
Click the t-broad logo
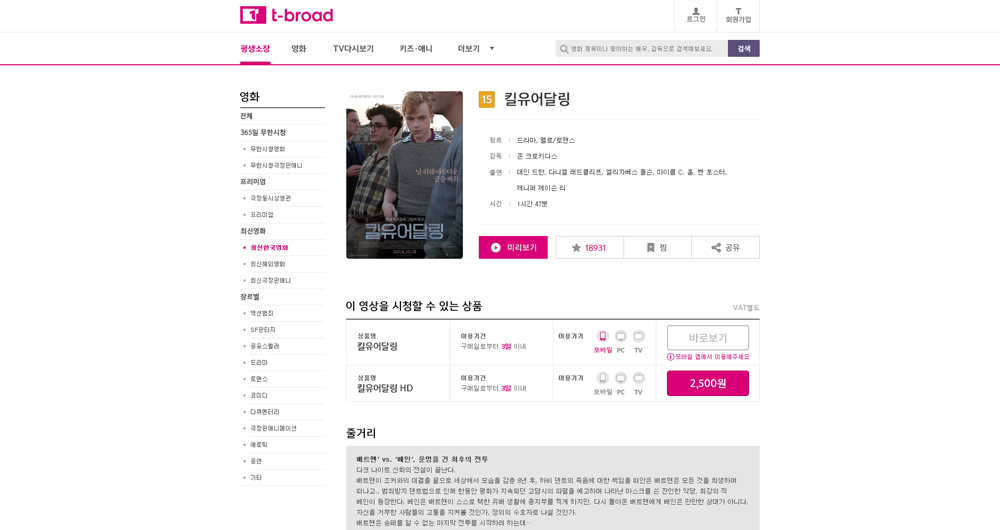point(286,15)
